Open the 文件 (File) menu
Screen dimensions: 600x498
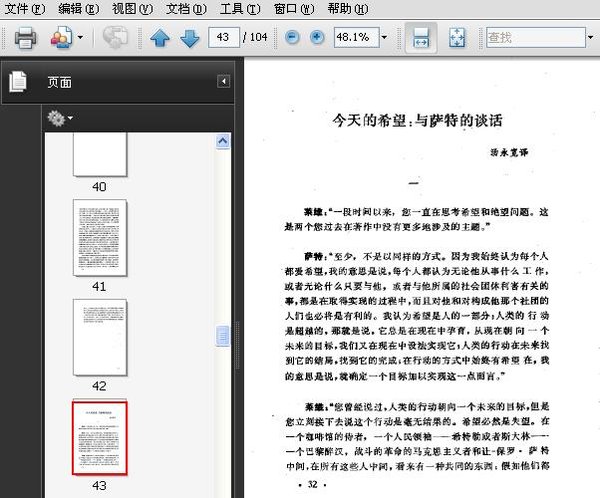(x=24, y=9)
